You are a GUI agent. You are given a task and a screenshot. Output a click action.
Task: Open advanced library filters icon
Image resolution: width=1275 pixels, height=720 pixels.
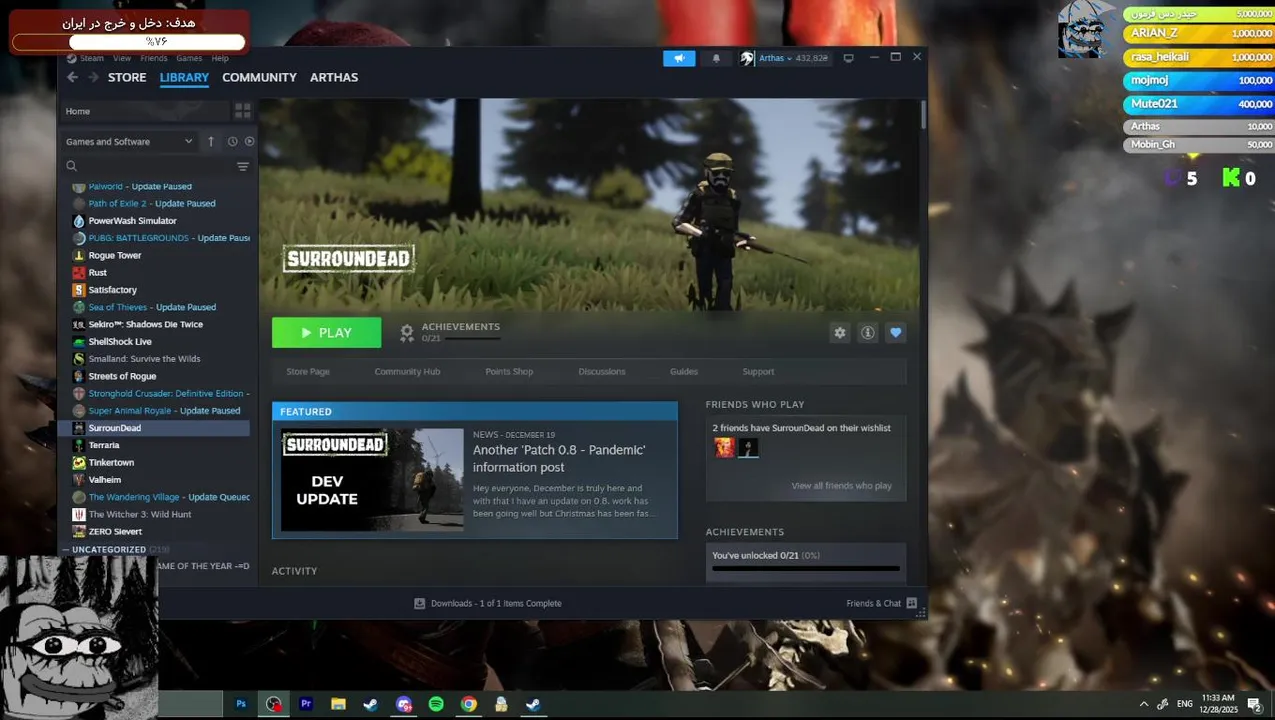pos(243,166)
